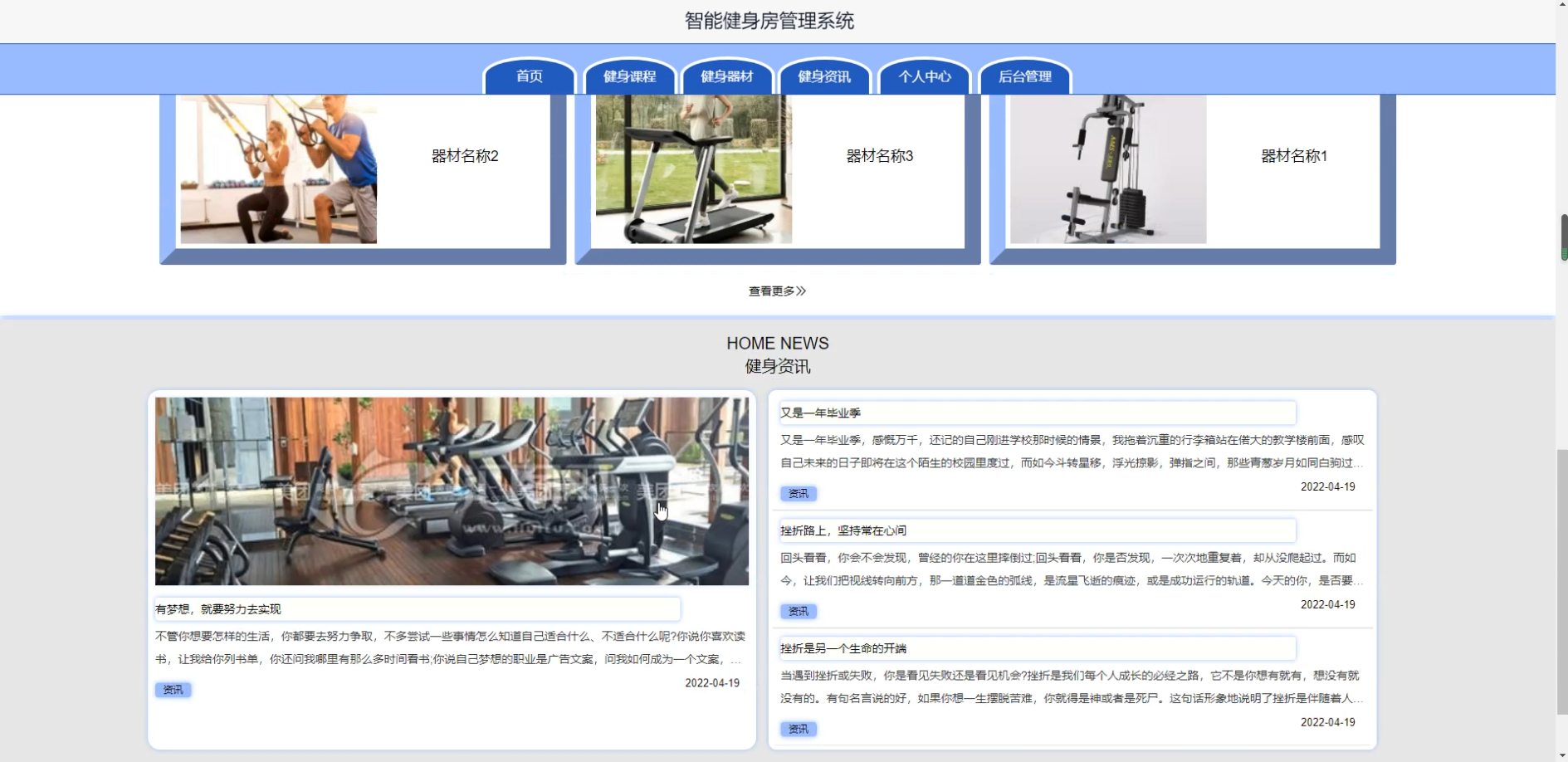Image resolution: width=1568 pixels, height=762 pixels.
Task: Switch to the 健身器材 tab
Action: point(727,76)
